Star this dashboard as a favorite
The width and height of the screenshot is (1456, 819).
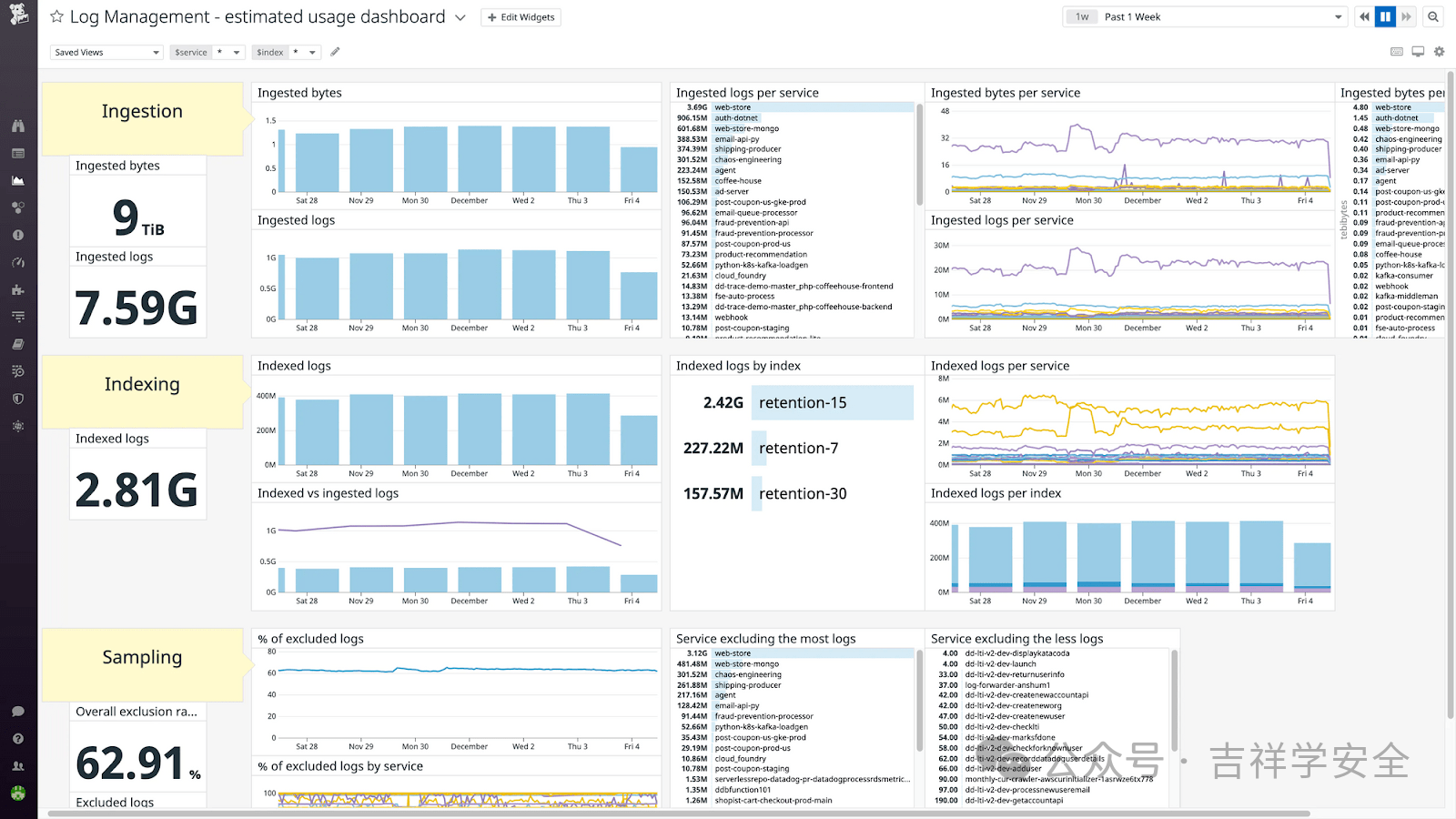[x=56, y=16]
